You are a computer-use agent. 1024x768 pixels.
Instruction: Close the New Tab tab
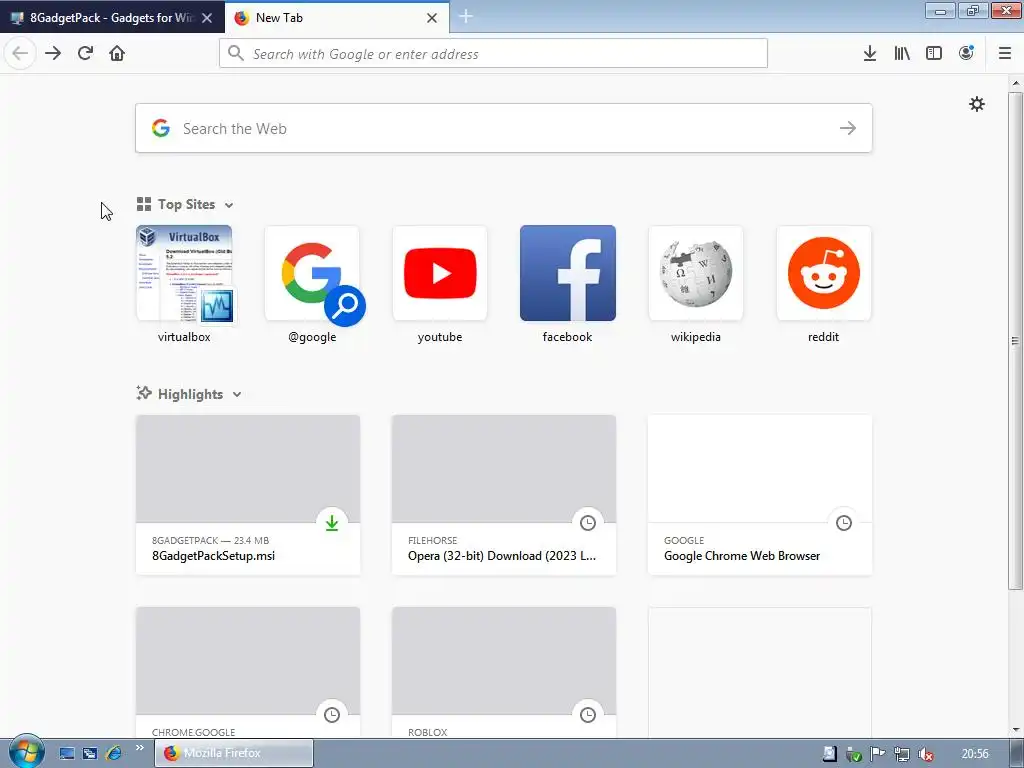pyautogui.click(x=432, y=18)
